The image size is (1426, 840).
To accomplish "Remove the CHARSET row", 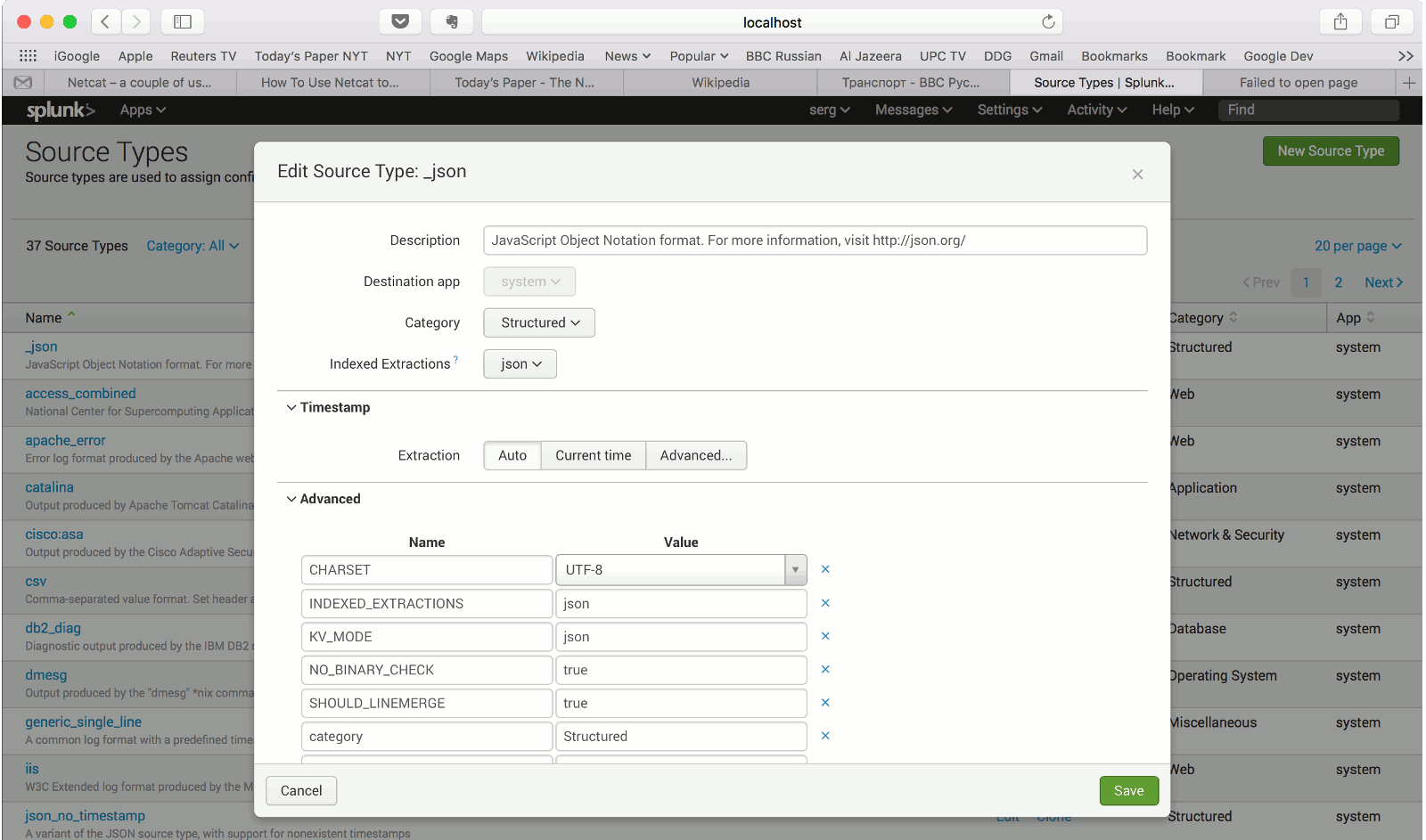I will click(825, 569).
